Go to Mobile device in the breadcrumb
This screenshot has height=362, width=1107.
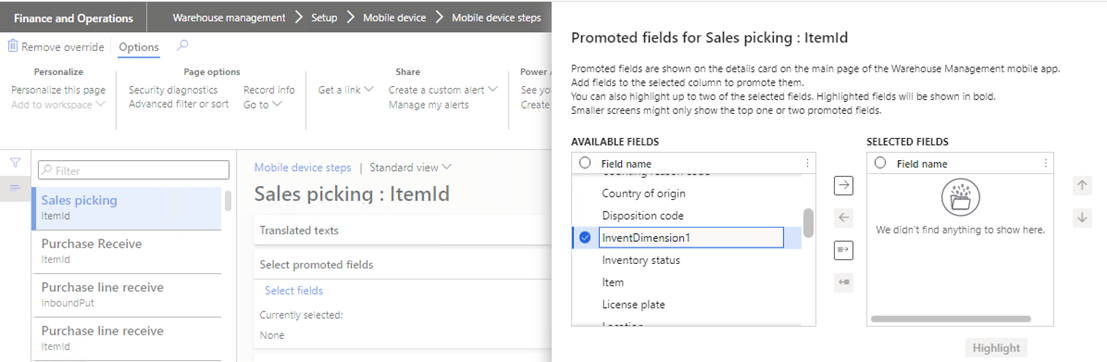click(395, 18)
